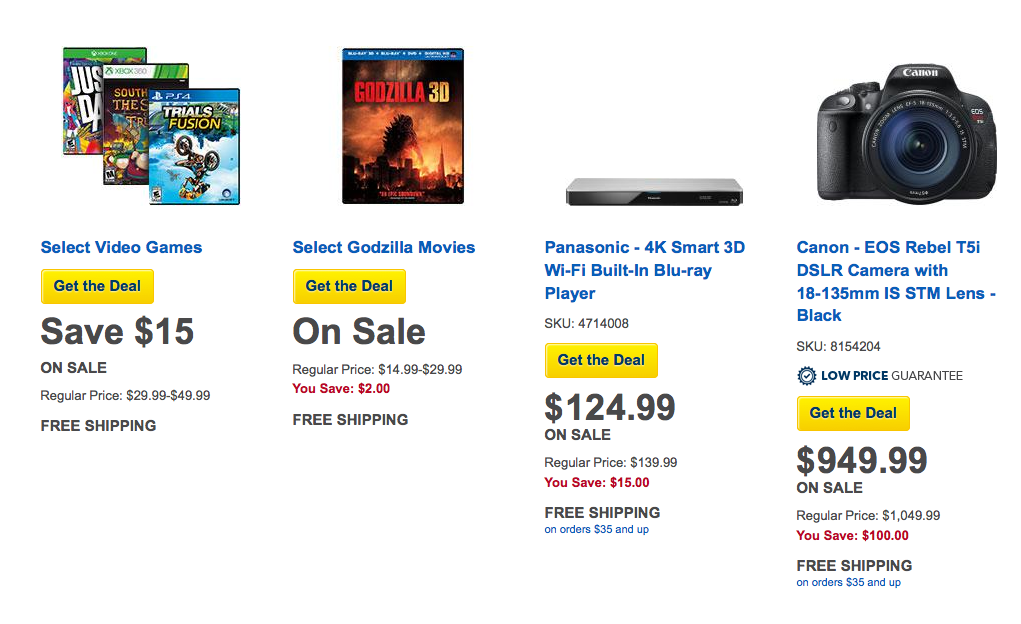Click the Godzilla 3D Blu-ray cover image

[403, 126]
